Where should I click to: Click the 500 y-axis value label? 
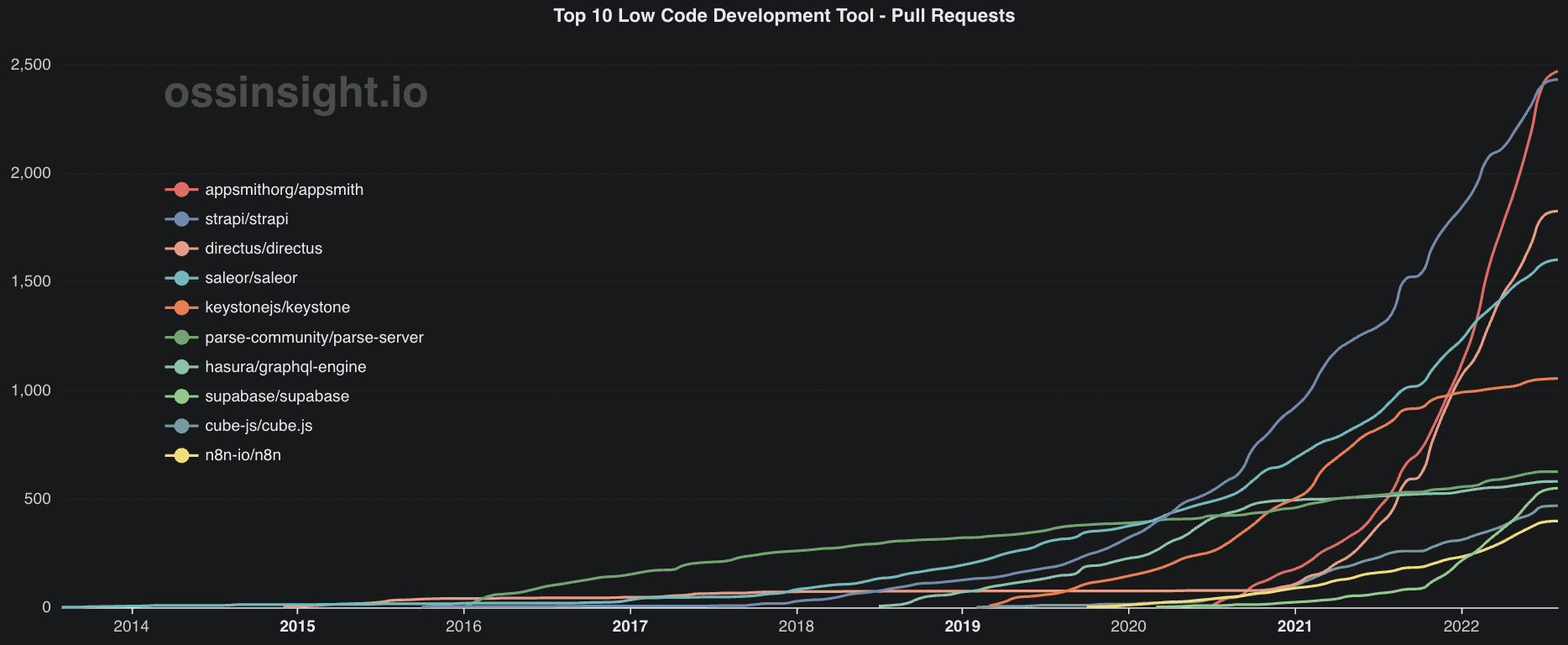coord(36,499)
